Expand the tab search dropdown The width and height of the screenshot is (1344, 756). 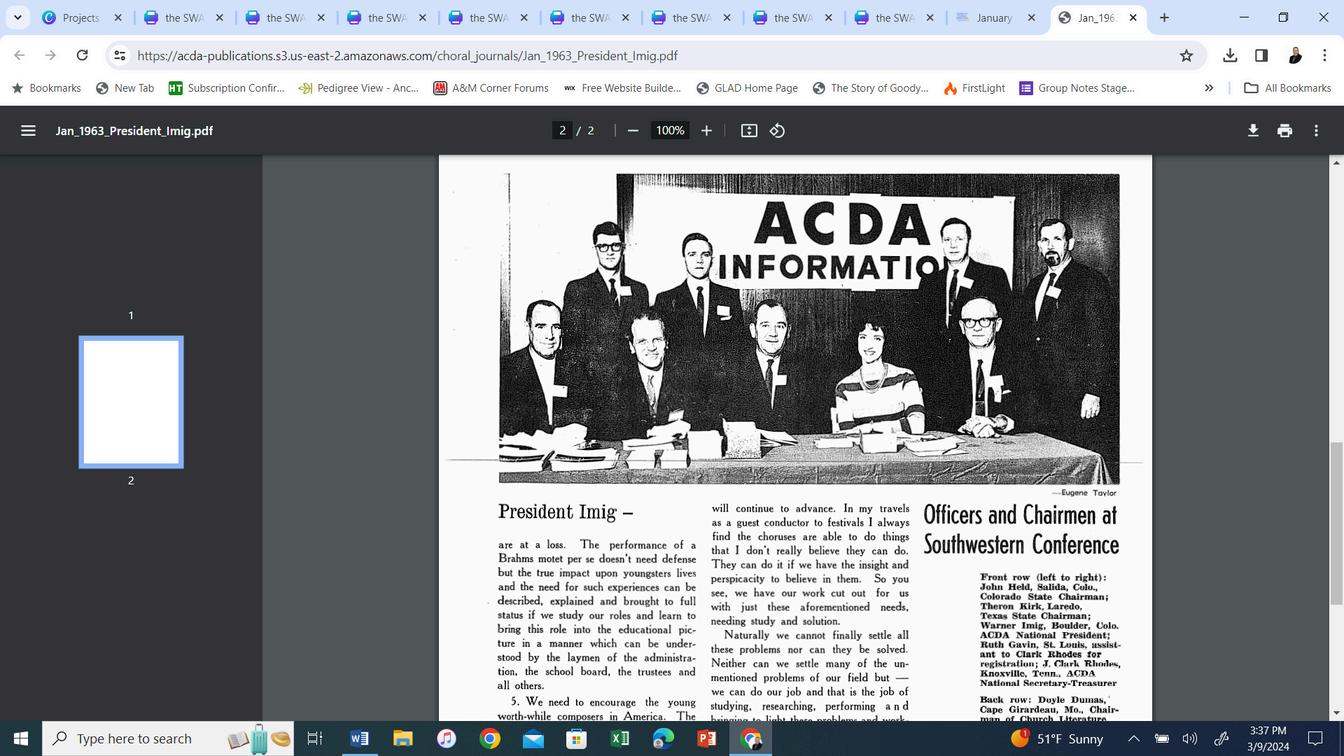pyautogui.click(x=17, y=18)
